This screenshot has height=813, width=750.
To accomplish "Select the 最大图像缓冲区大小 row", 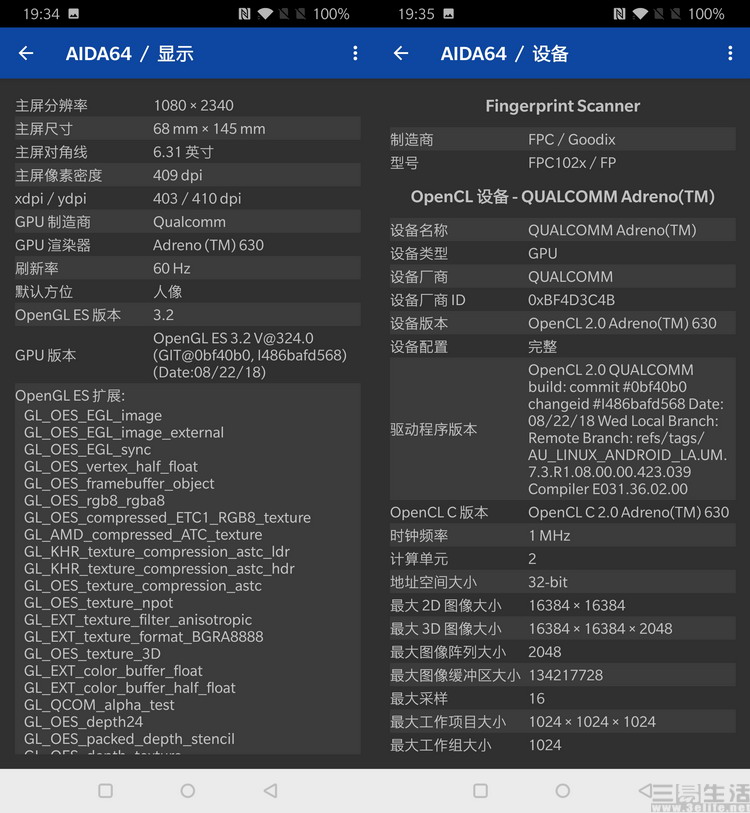I will click(562, 675).
